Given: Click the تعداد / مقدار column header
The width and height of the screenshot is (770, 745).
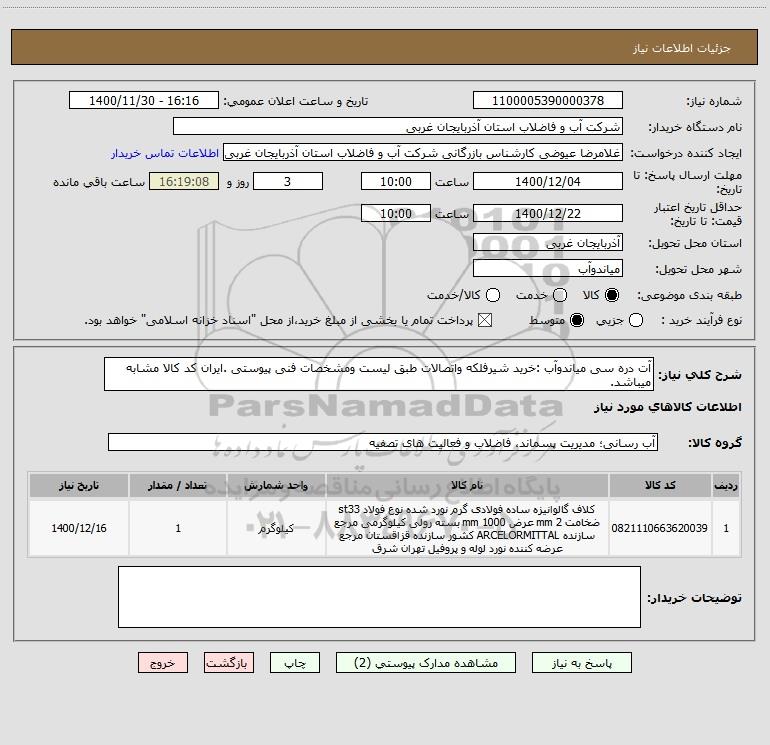Looking at the screenshot, I should point(178,485).
